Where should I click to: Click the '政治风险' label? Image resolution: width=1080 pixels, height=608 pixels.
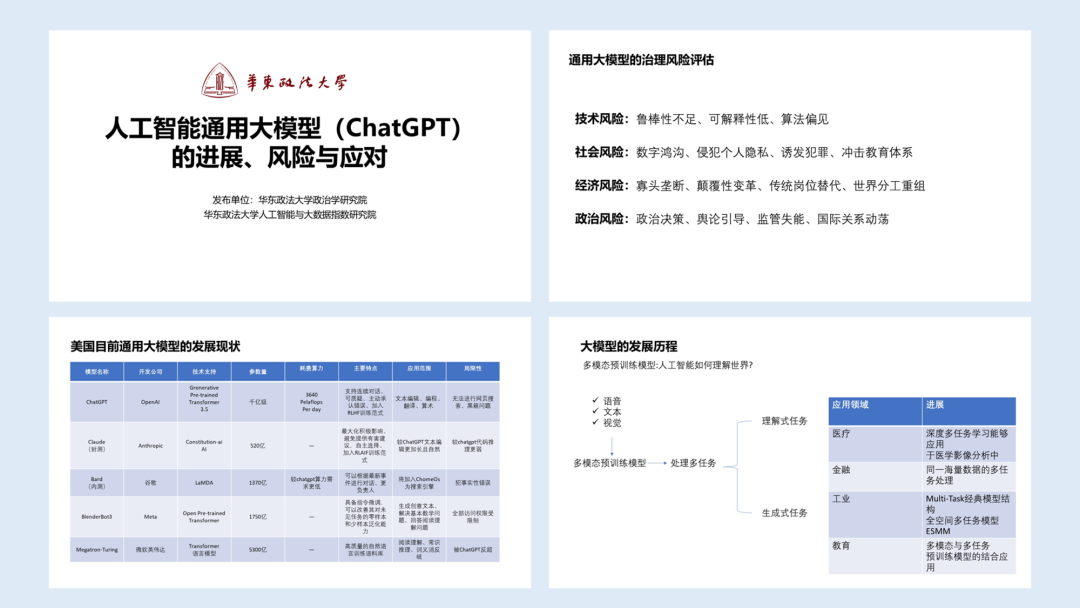(x=599, y=219)
